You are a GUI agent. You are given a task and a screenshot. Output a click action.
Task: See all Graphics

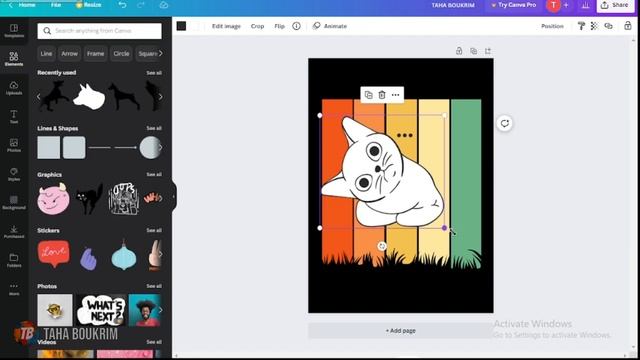(x=154, y=174)
